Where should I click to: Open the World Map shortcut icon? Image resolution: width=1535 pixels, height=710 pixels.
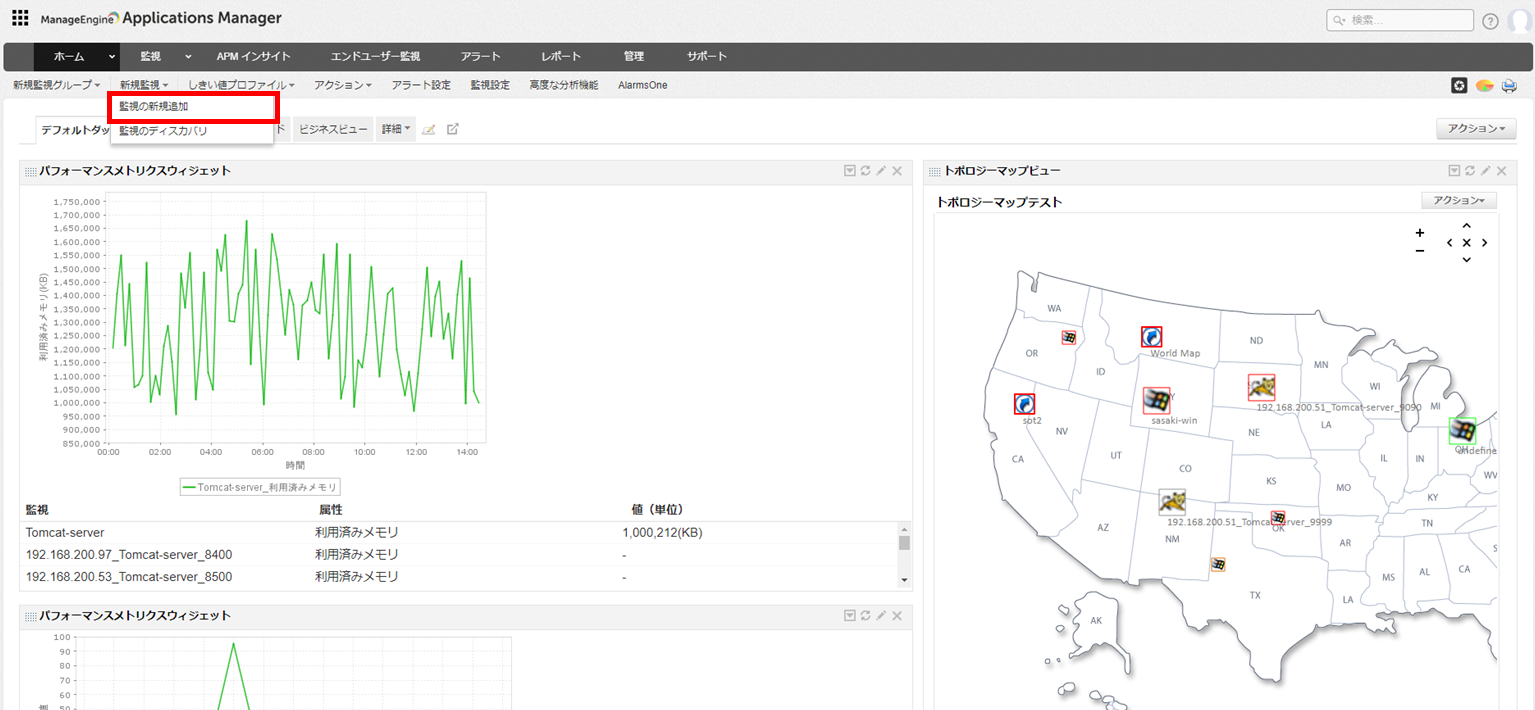[1151, 337]
